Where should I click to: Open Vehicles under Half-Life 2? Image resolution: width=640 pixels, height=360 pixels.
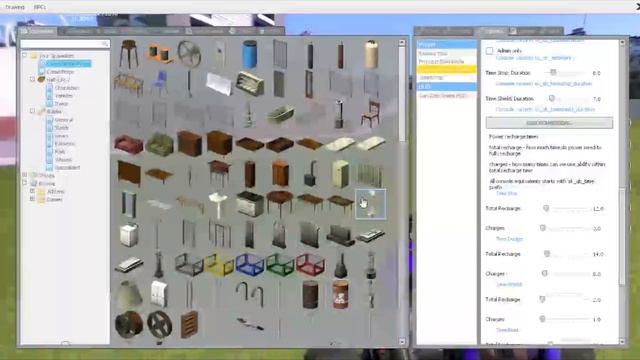coord(63,96)
